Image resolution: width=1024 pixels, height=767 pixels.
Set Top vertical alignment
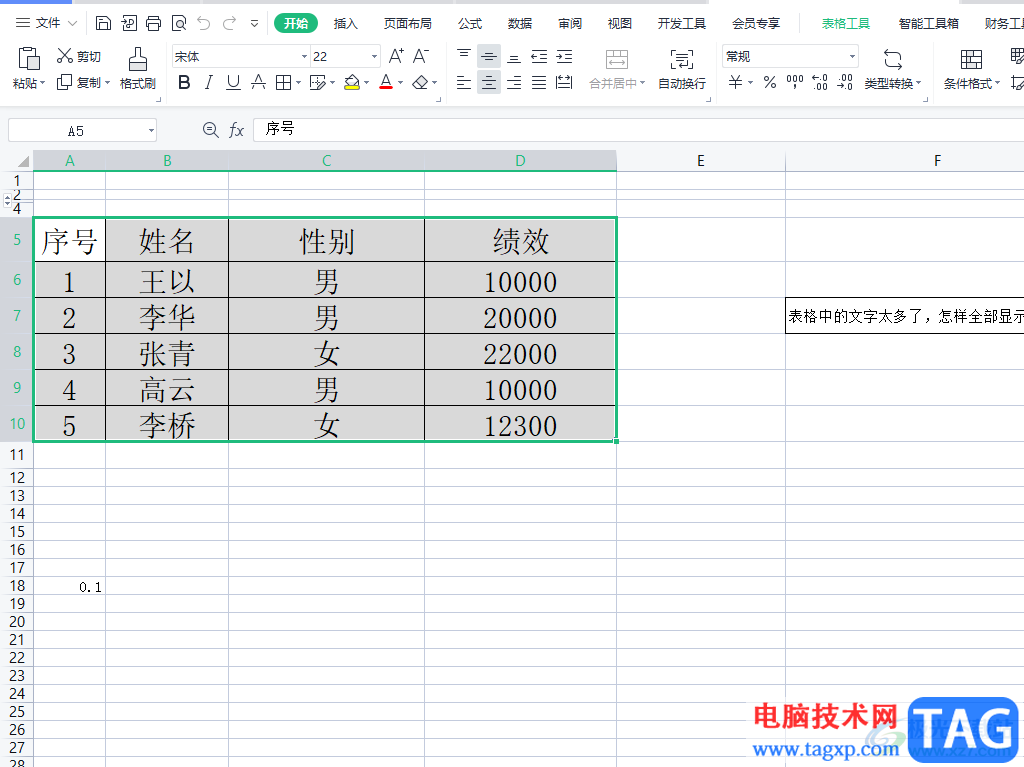(x=464, y=56)
